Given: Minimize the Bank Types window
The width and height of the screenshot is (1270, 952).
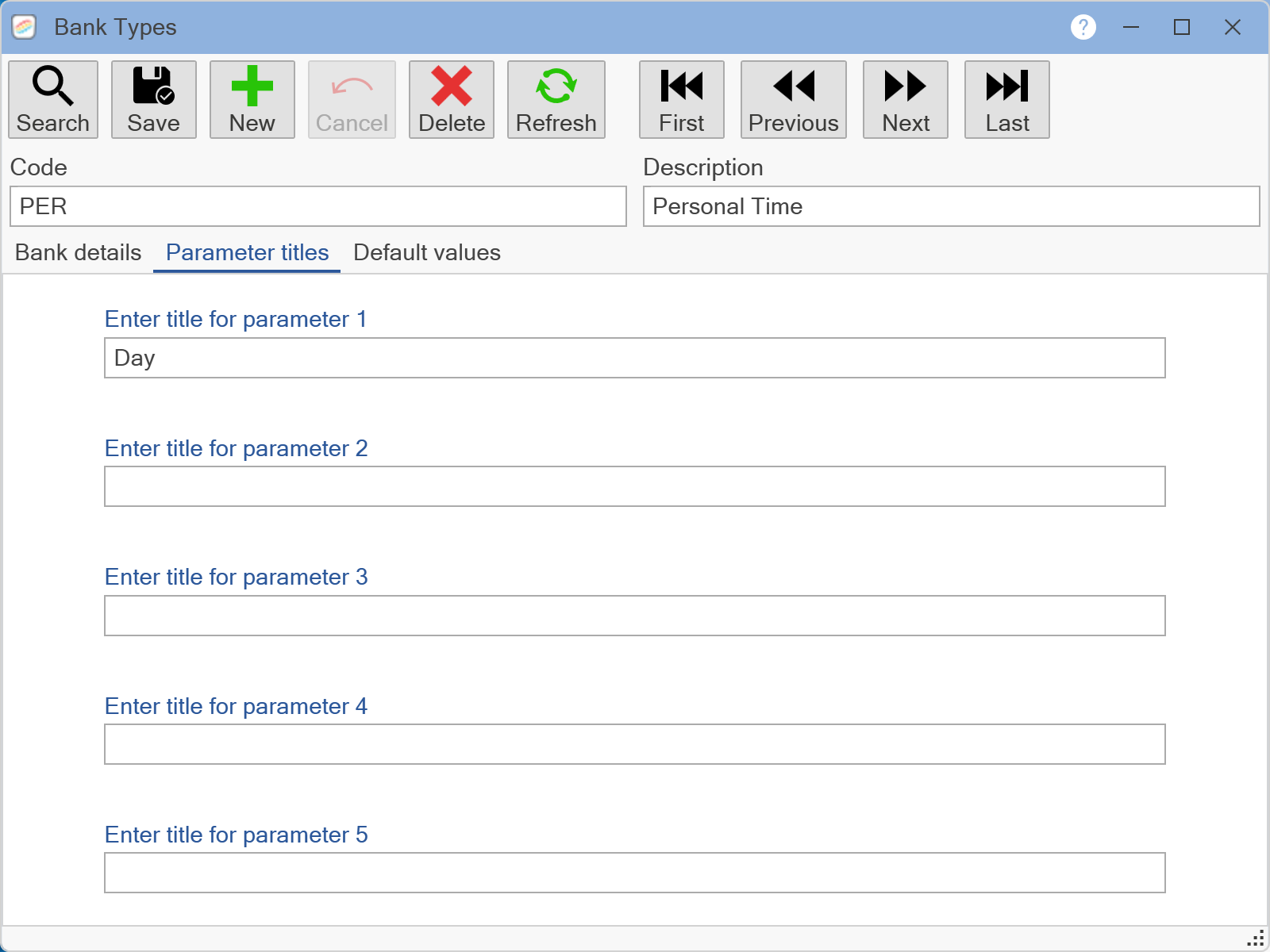Looking at the screenshot, I should coord(1131,27).
